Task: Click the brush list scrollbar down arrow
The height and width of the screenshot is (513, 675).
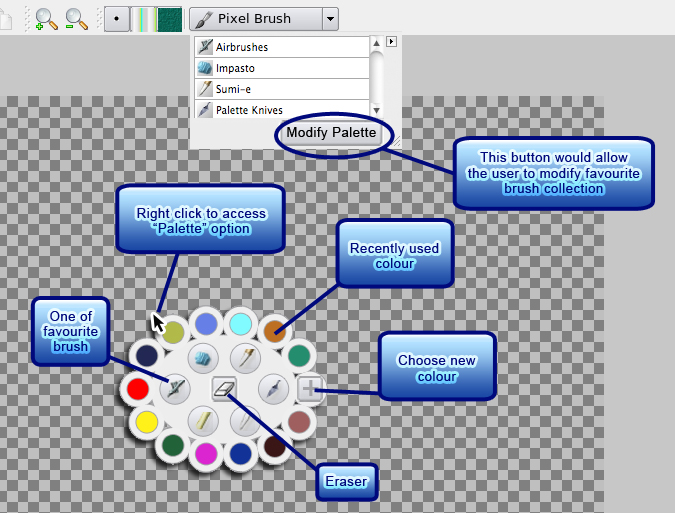Action: (377, 110)
